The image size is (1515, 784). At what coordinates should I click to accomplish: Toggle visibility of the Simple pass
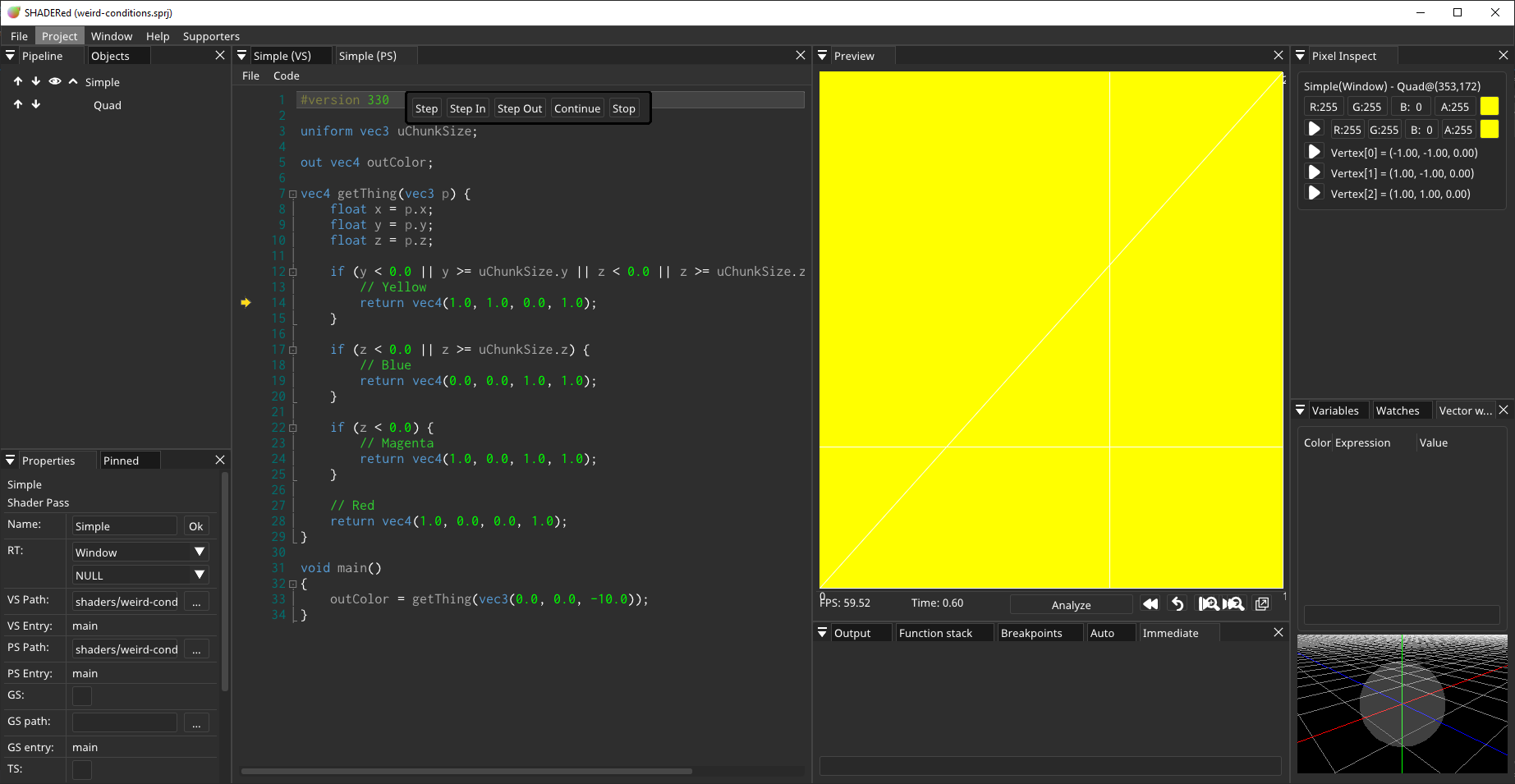pyautogui.click(x=54, y=81)
